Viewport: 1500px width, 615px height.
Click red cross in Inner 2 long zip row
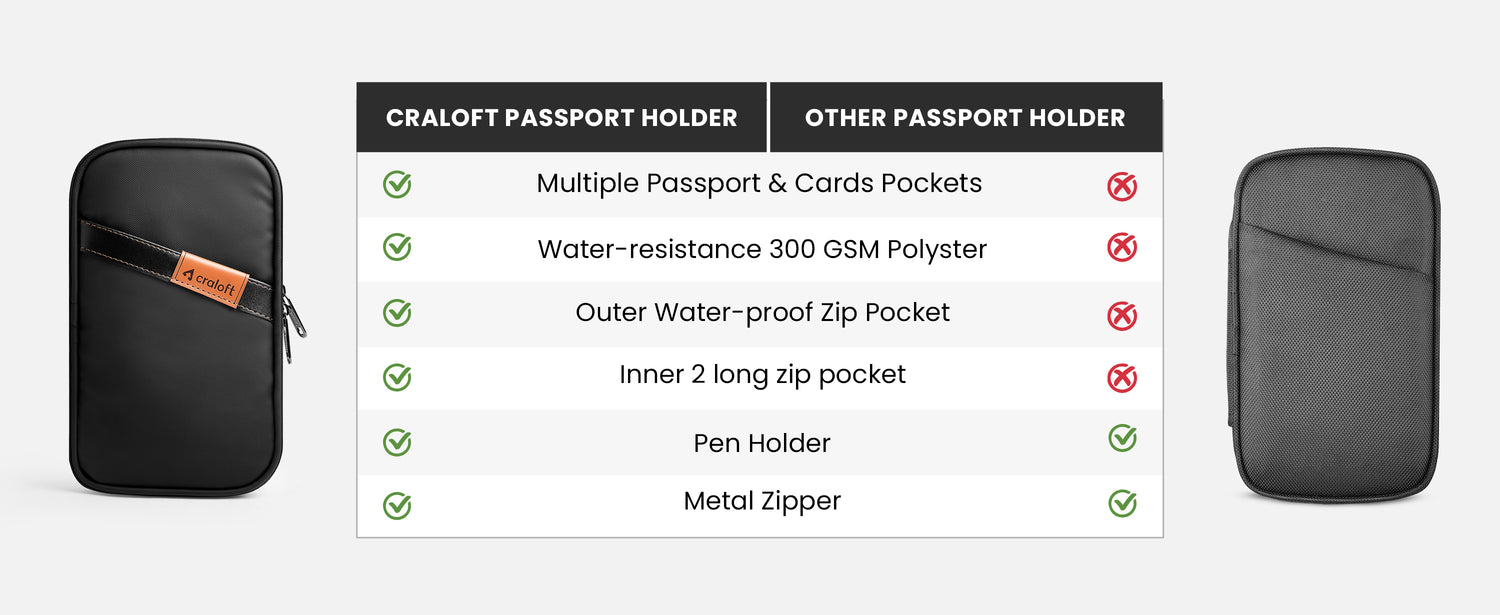1122,378
